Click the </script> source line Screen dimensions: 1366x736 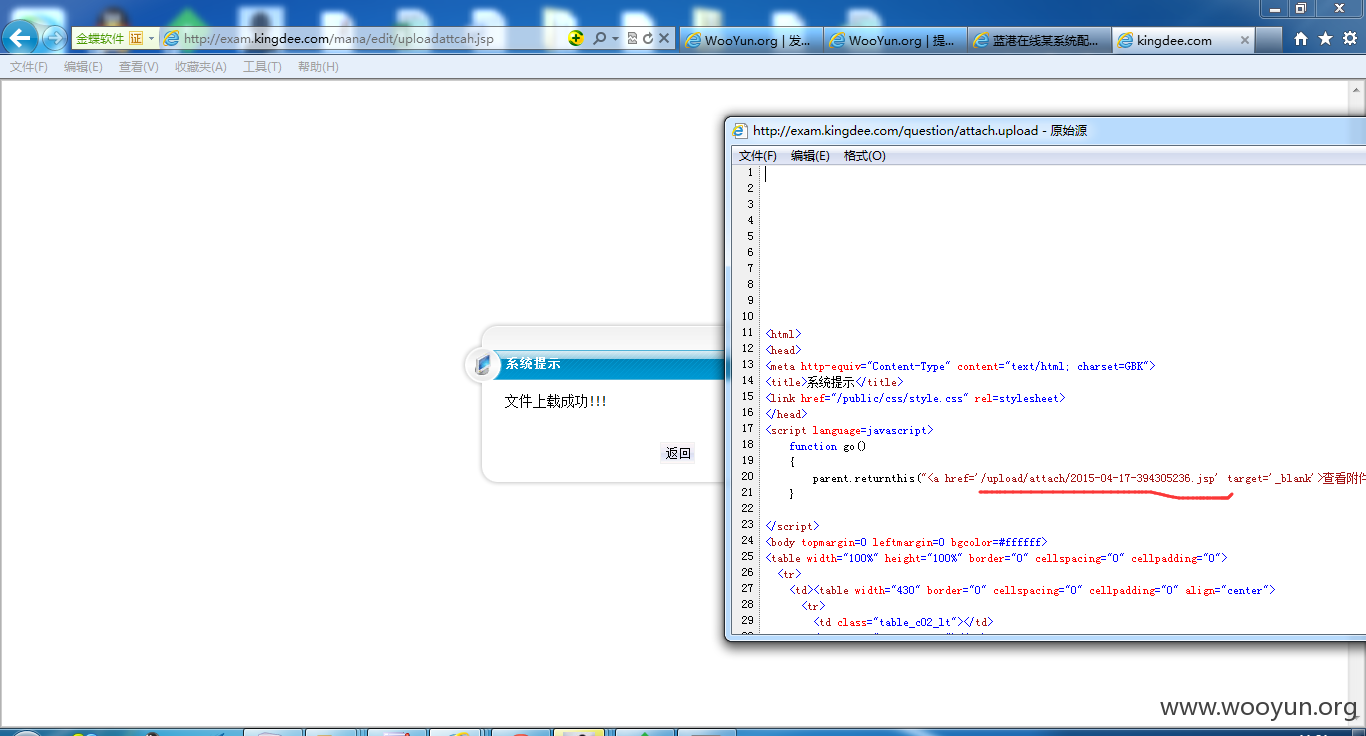(x=793, y=526)
